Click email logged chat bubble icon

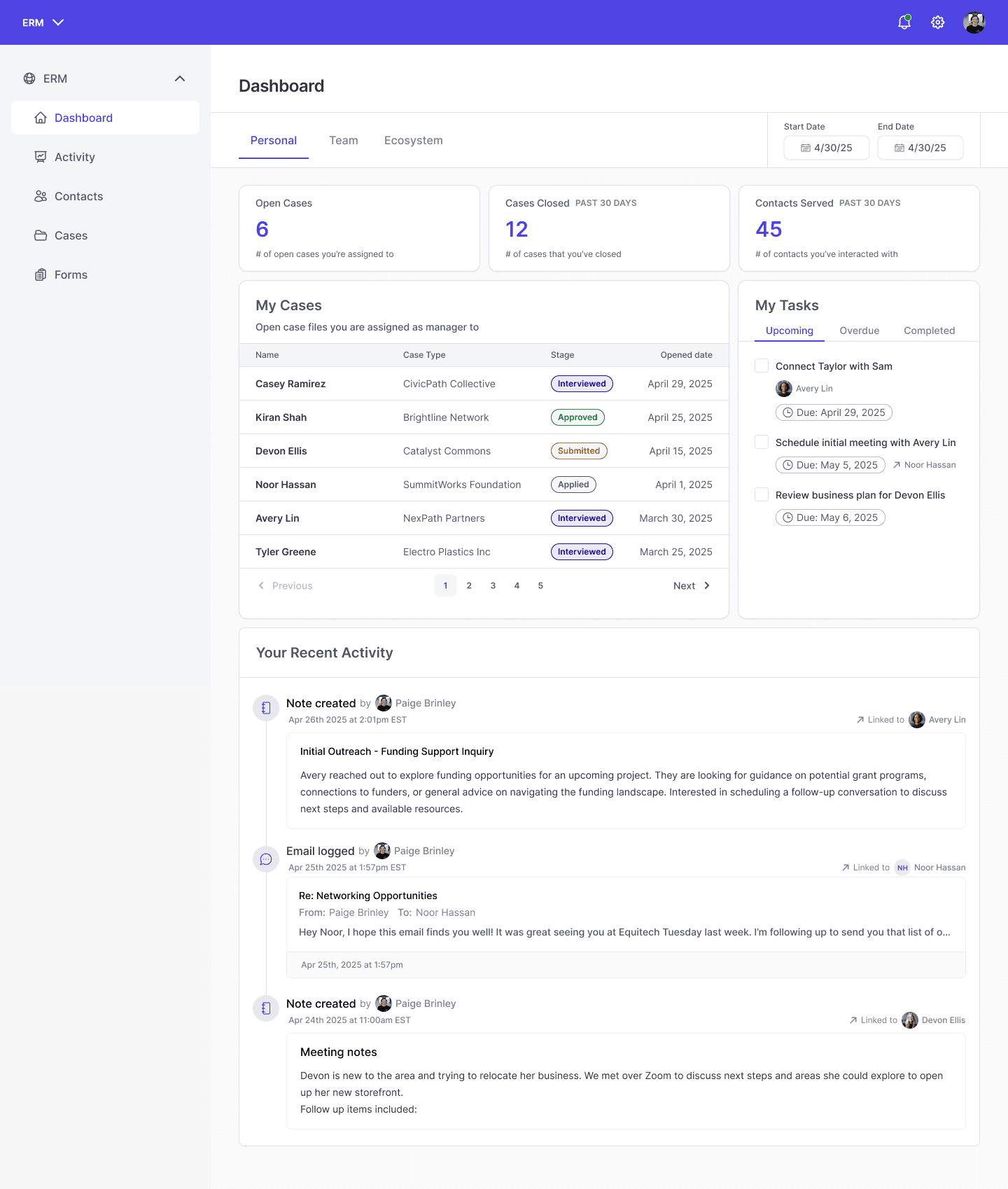coord(266,859)
